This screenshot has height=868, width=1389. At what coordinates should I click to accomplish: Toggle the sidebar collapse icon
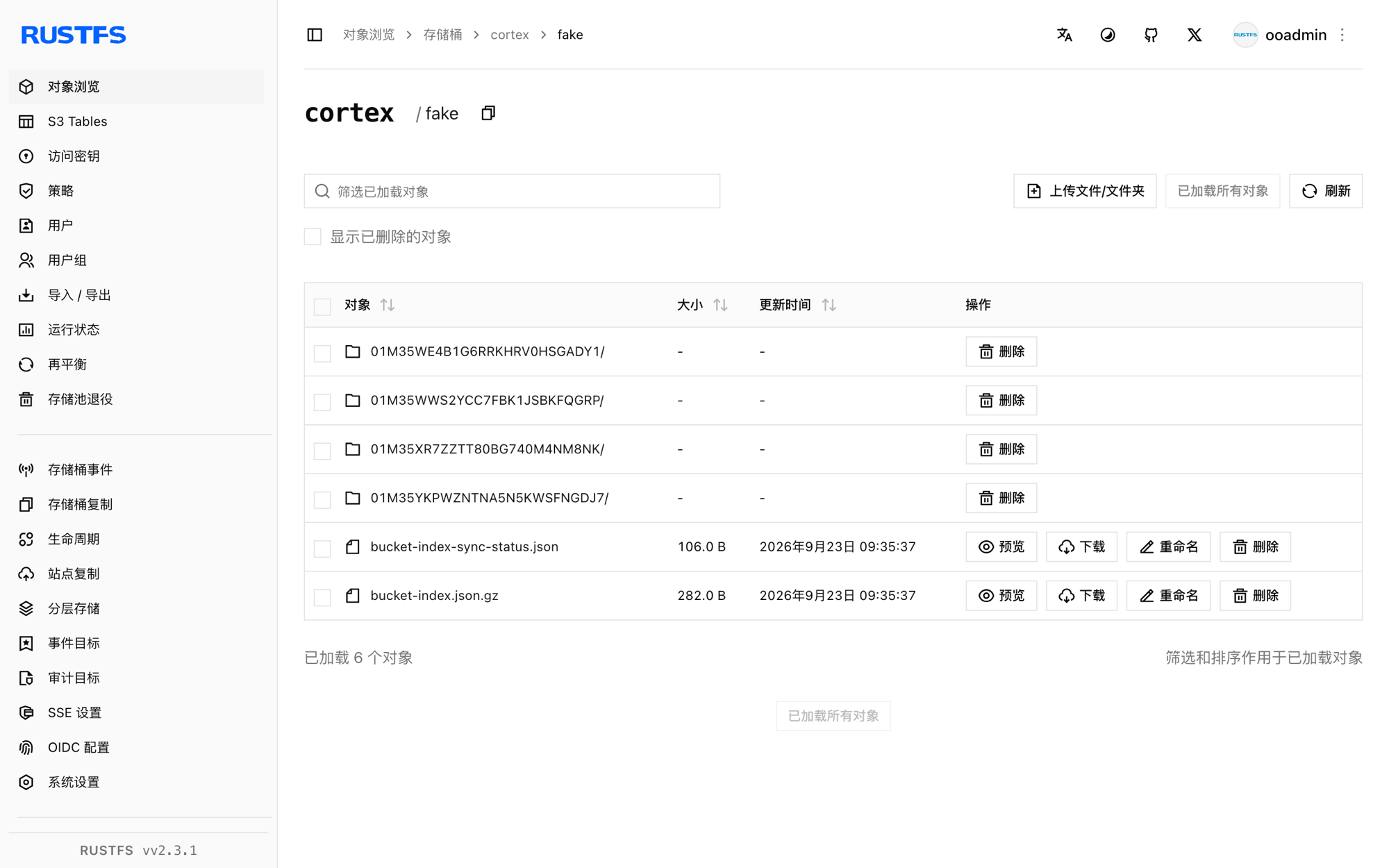tap(315, 35)
